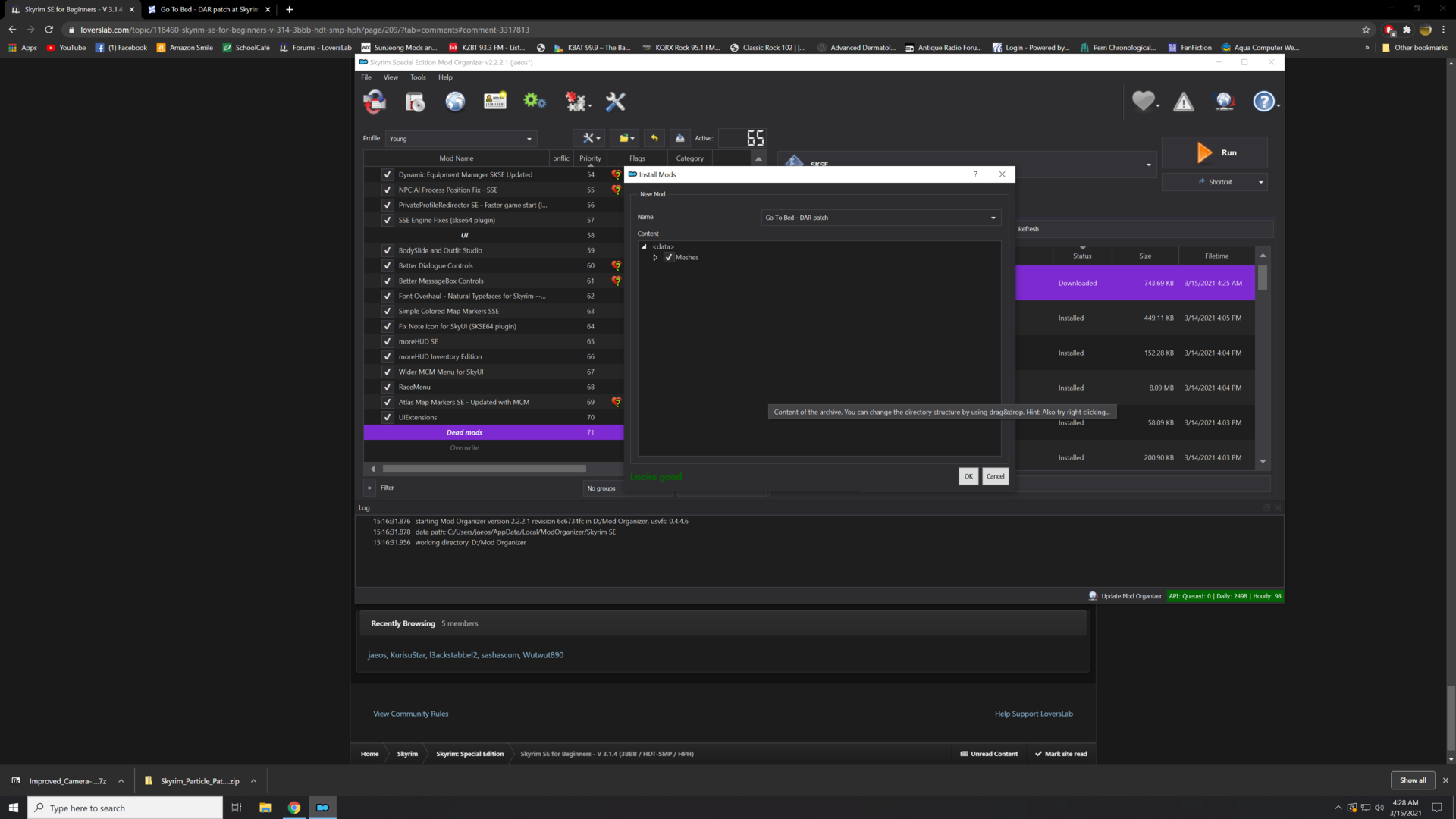Viewport: 1456px width, 819px height.
Task: Uncheck NPC AI Process Position Fix mod
Action: click(388, 190)
